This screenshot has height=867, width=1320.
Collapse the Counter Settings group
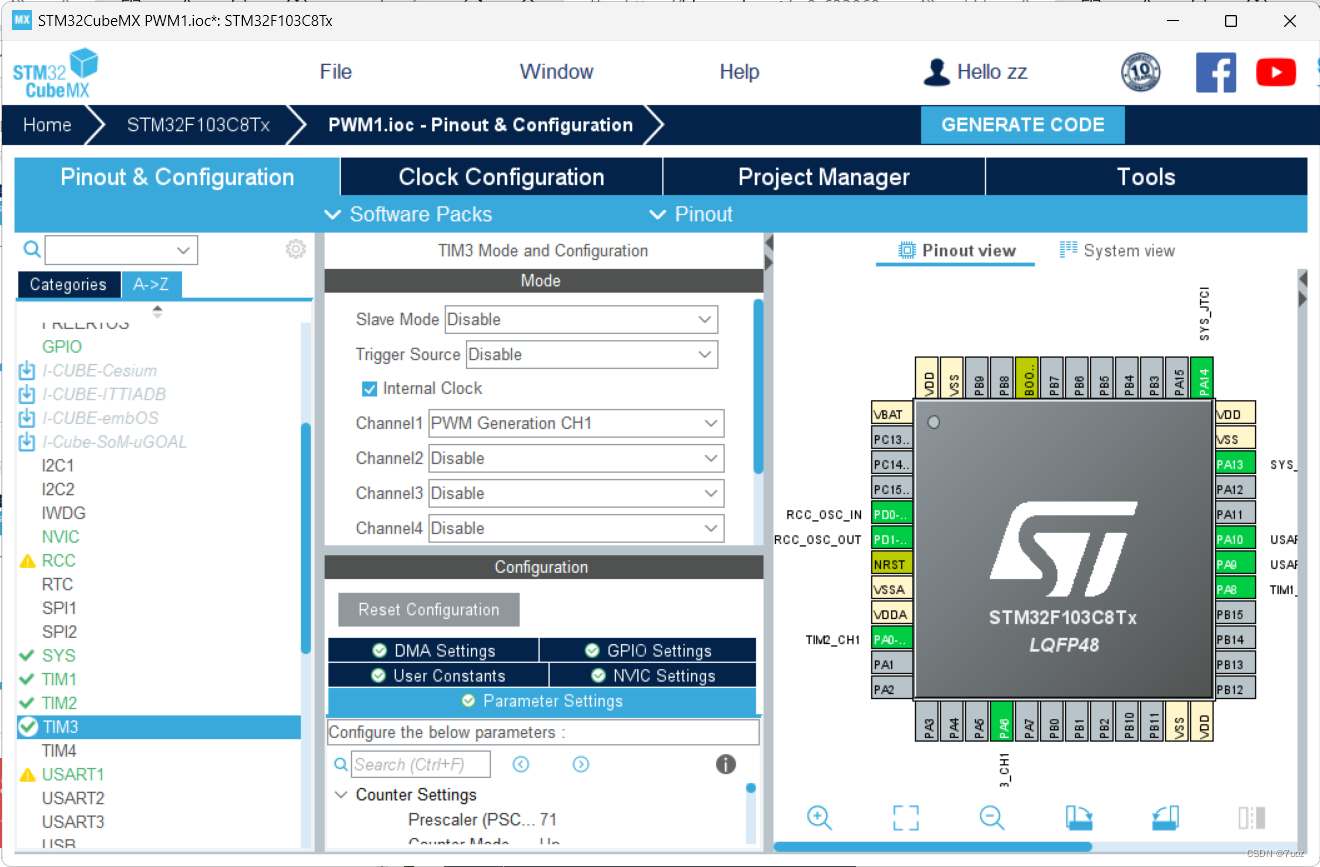coord(341,795)
